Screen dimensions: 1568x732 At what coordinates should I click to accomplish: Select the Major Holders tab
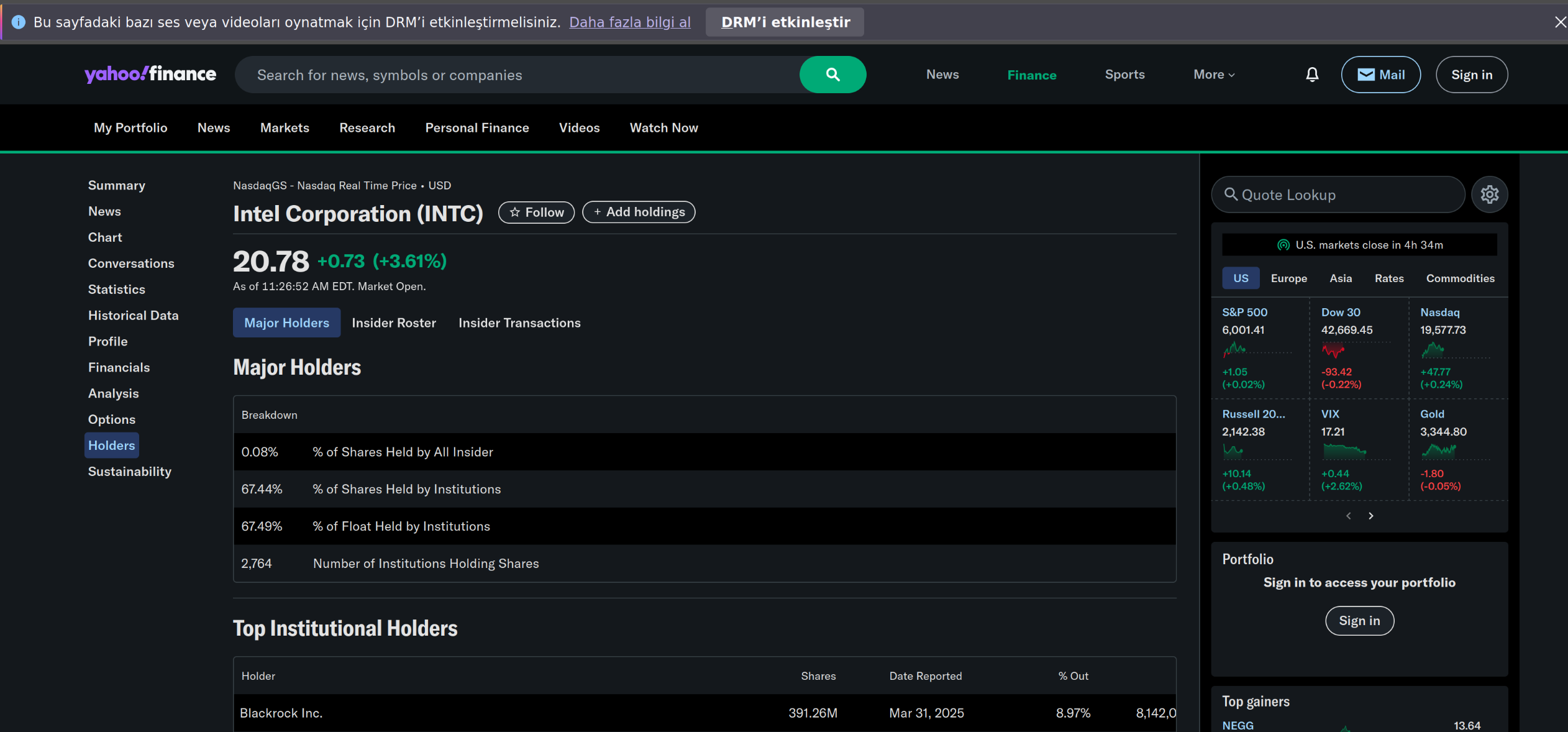point(286,323)
